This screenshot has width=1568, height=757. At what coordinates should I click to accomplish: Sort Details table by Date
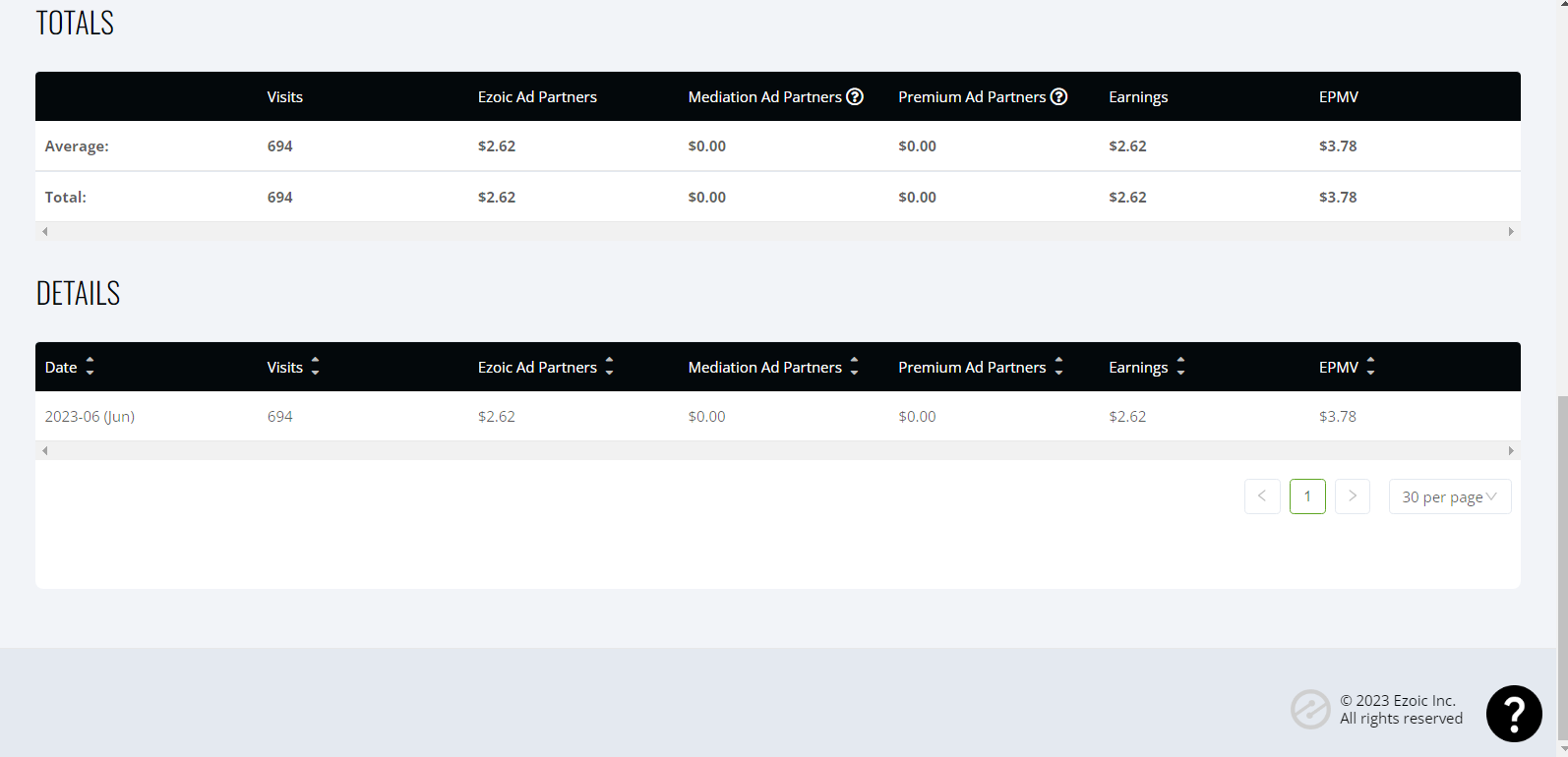[x=90, y=367]
